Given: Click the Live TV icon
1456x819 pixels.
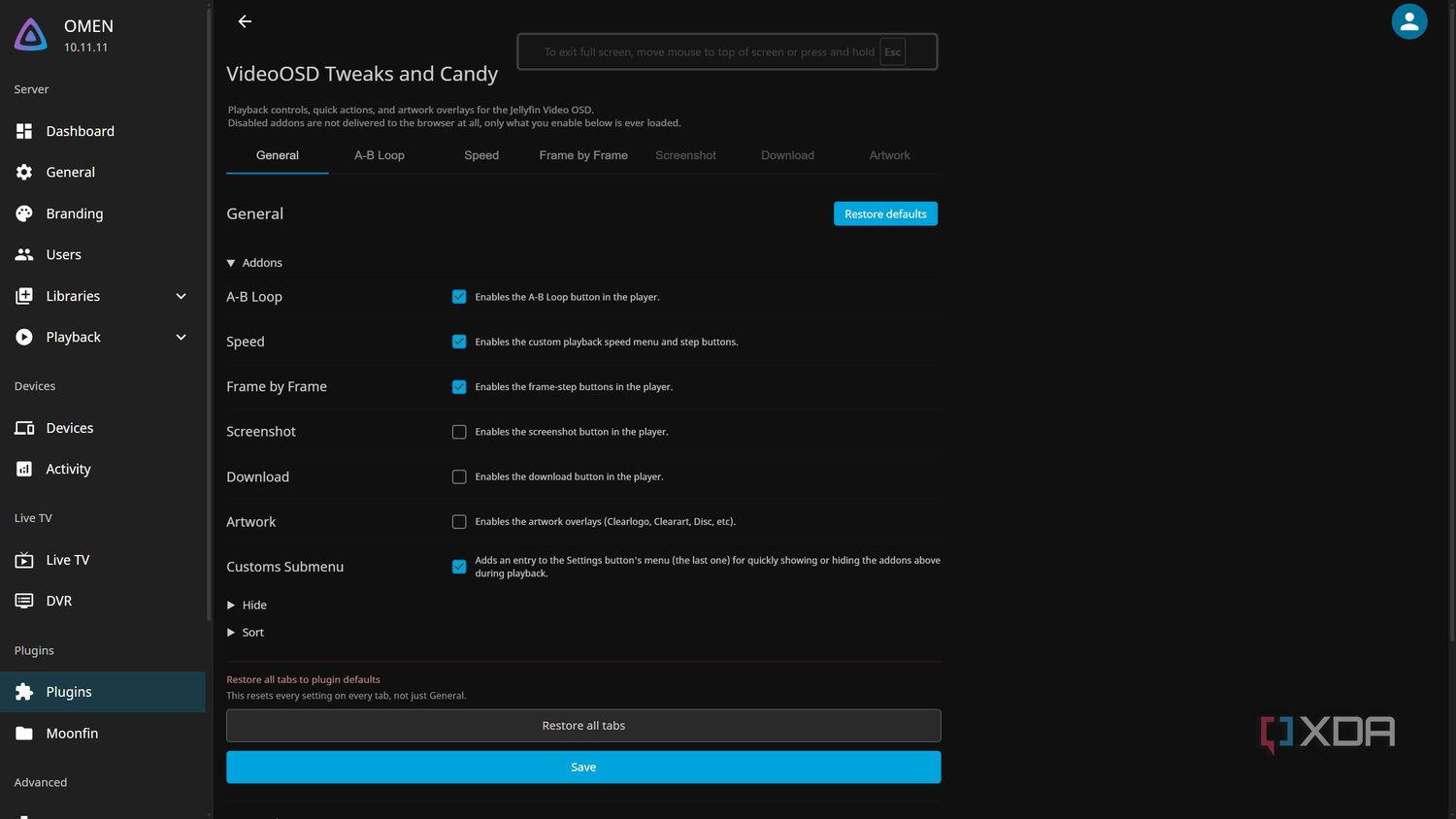Looking at the screenshot, I should [x=24, y=560].
